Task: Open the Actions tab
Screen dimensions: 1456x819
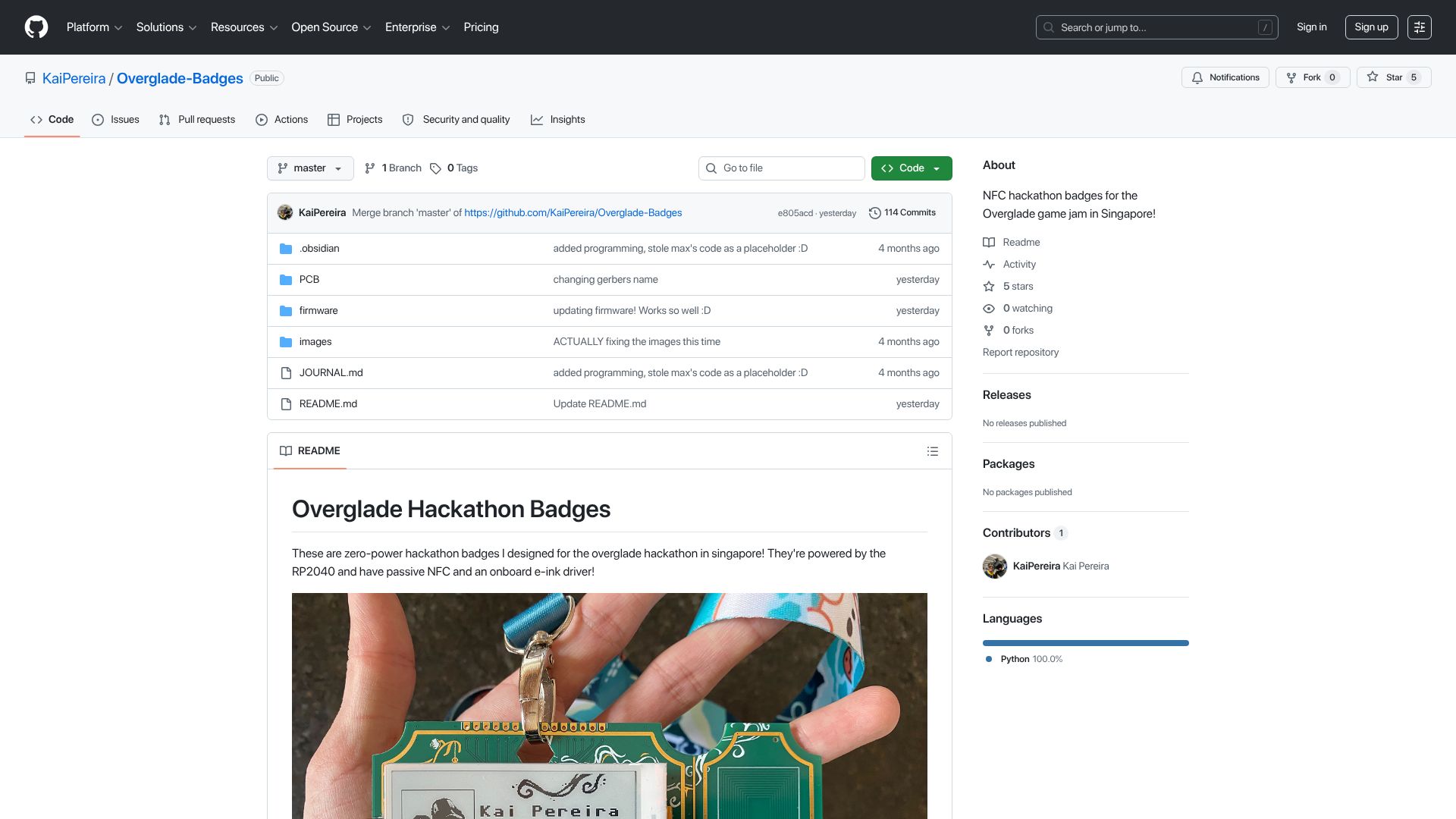Action: click(x=281, y=120)
